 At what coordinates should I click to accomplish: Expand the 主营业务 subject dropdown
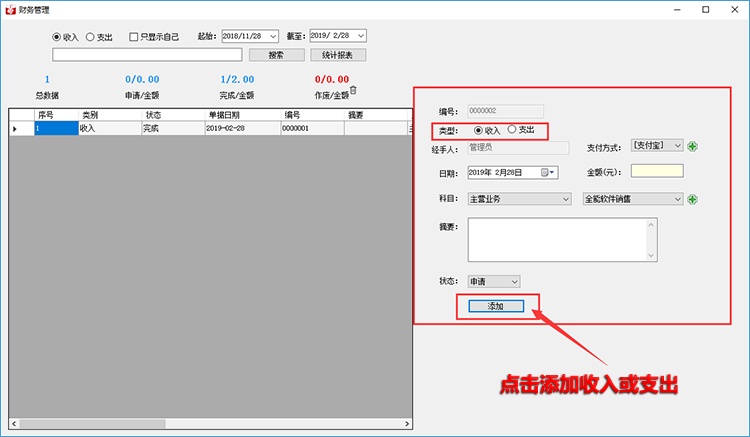point(566,199)
